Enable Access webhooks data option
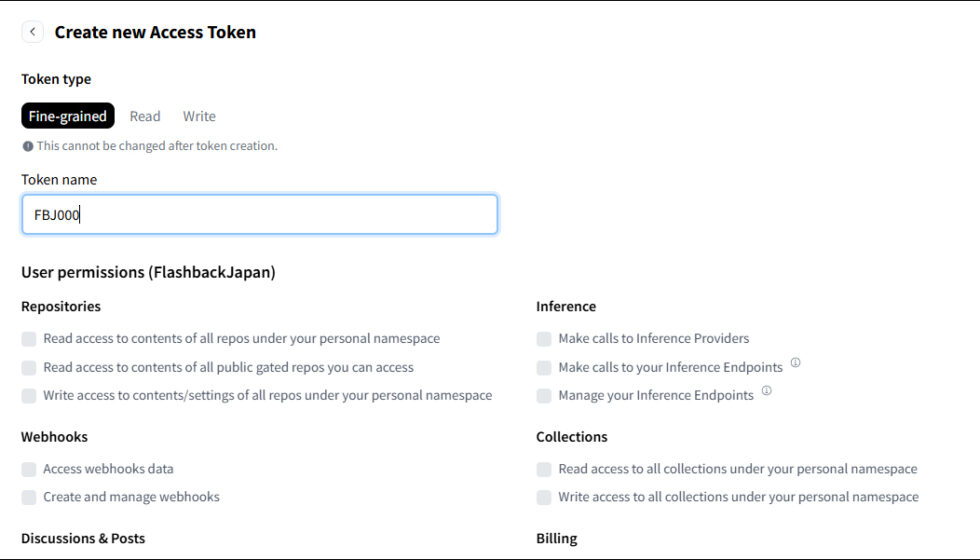 pos(29,469)
